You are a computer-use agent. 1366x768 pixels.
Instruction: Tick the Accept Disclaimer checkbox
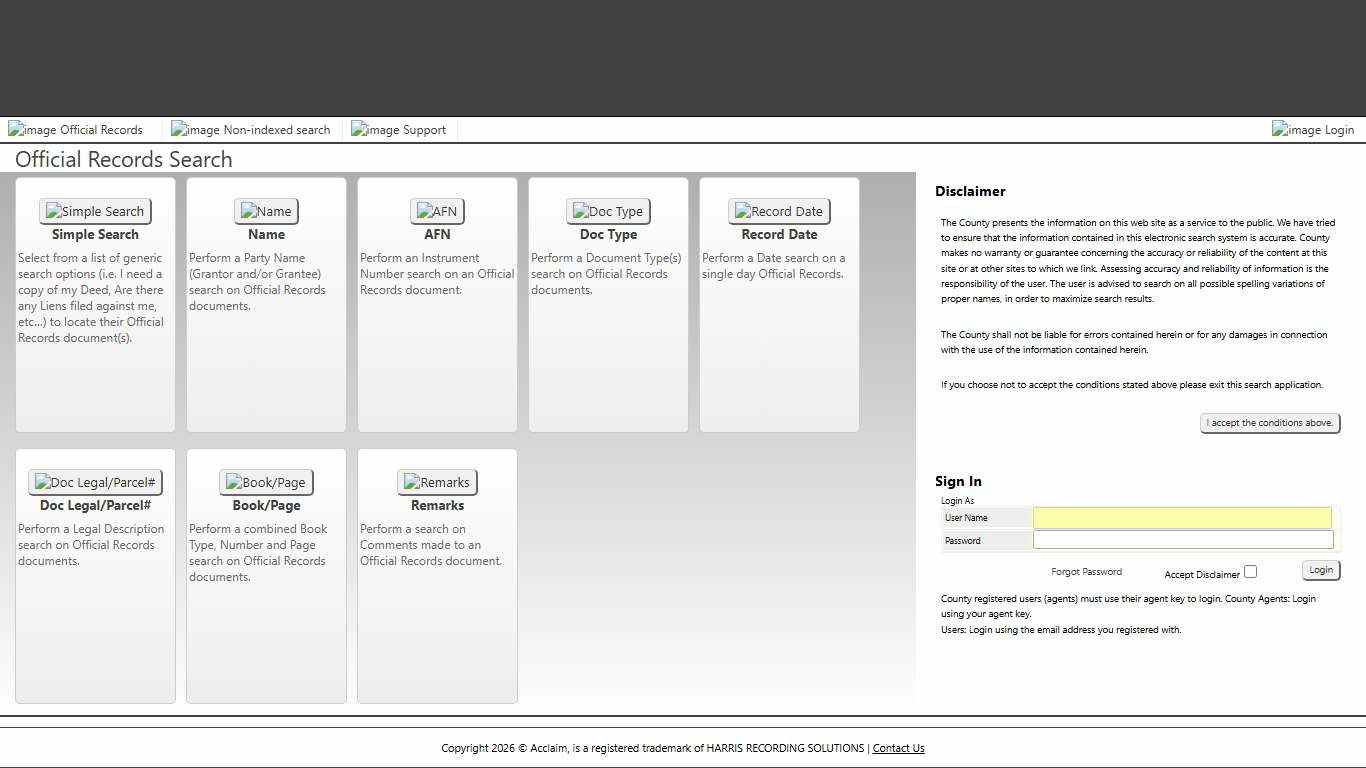(1250, 572)
